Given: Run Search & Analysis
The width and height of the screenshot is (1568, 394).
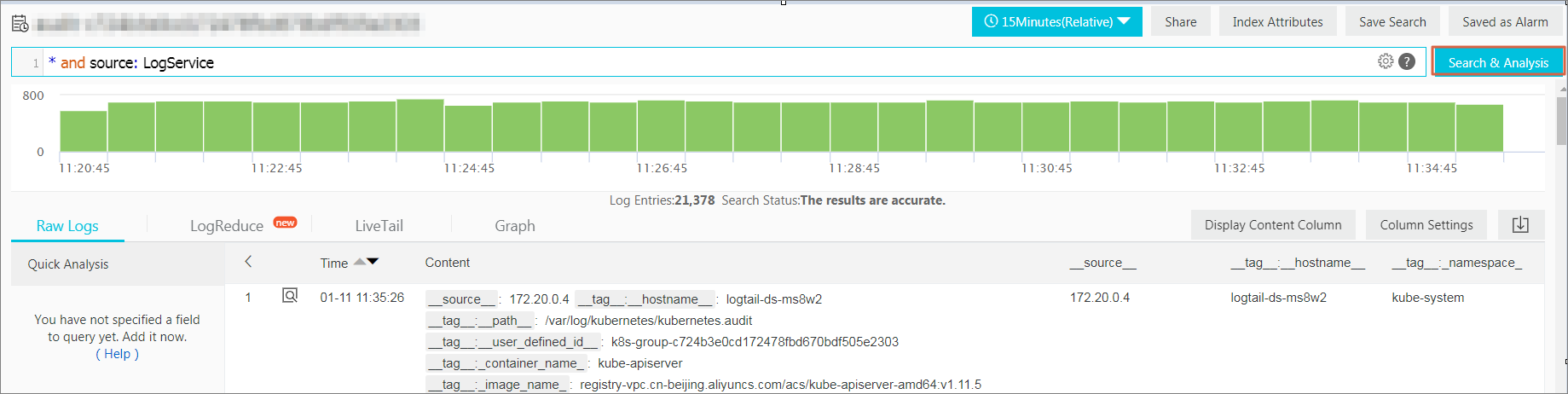Looking at the screenshot, I should (1498, 62).
